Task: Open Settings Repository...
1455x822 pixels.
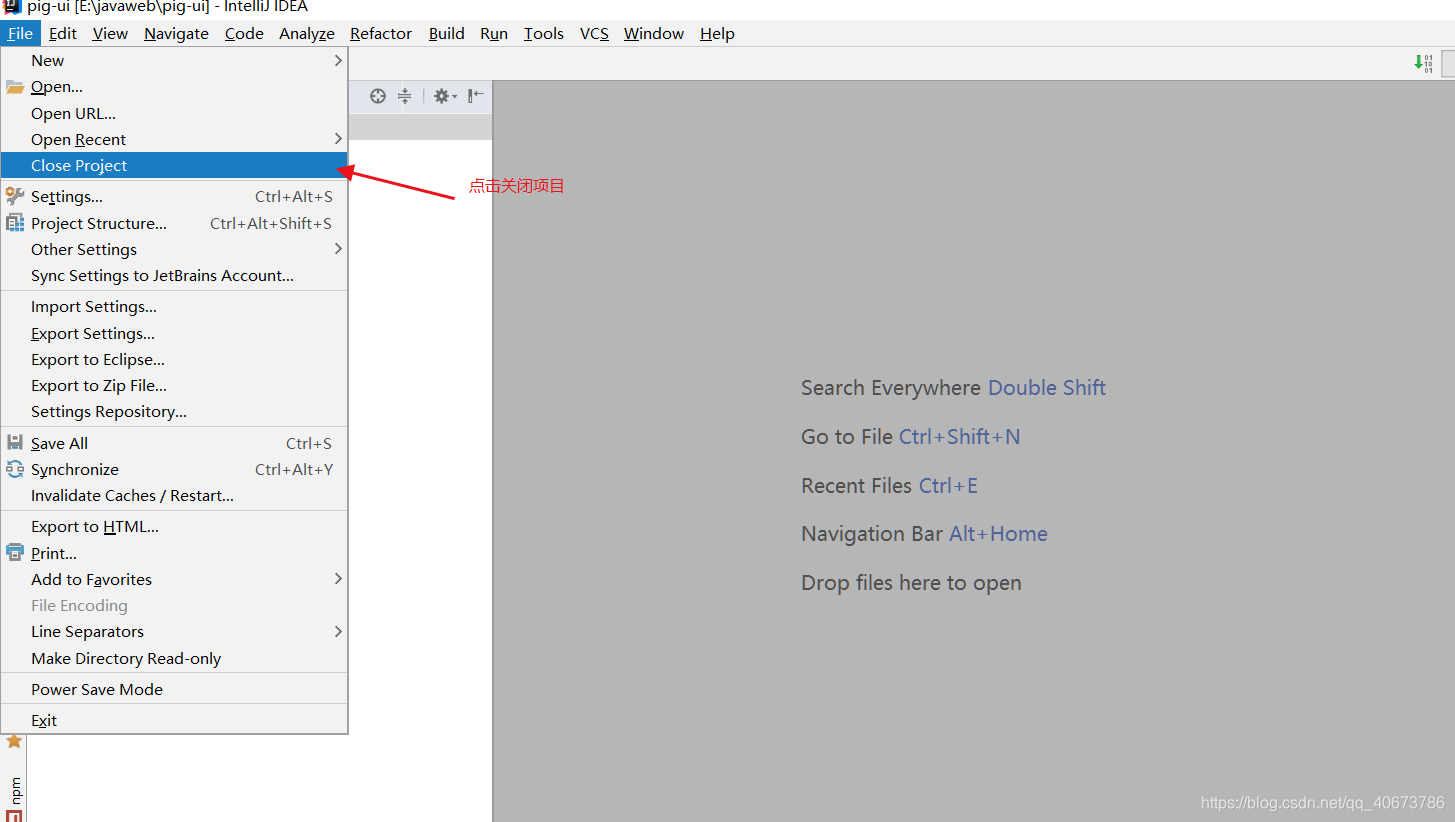Action: pyautogui.click(x=174, y=411)
